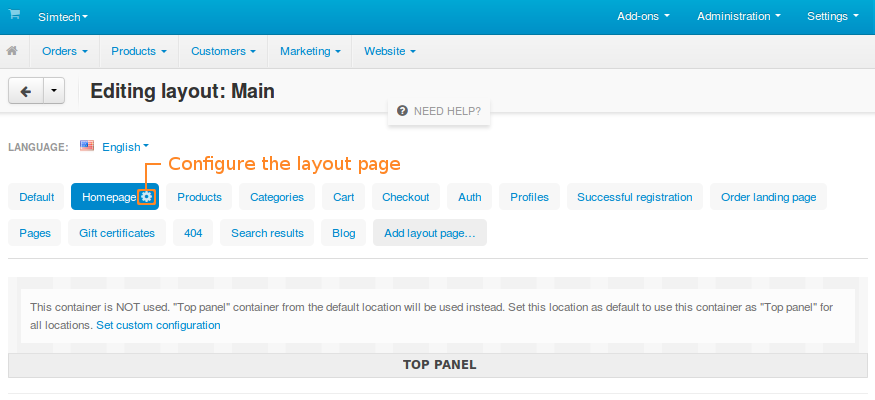Open the Checkout layout page
Screen dimensions: 875x400
[x=406, y=197]
